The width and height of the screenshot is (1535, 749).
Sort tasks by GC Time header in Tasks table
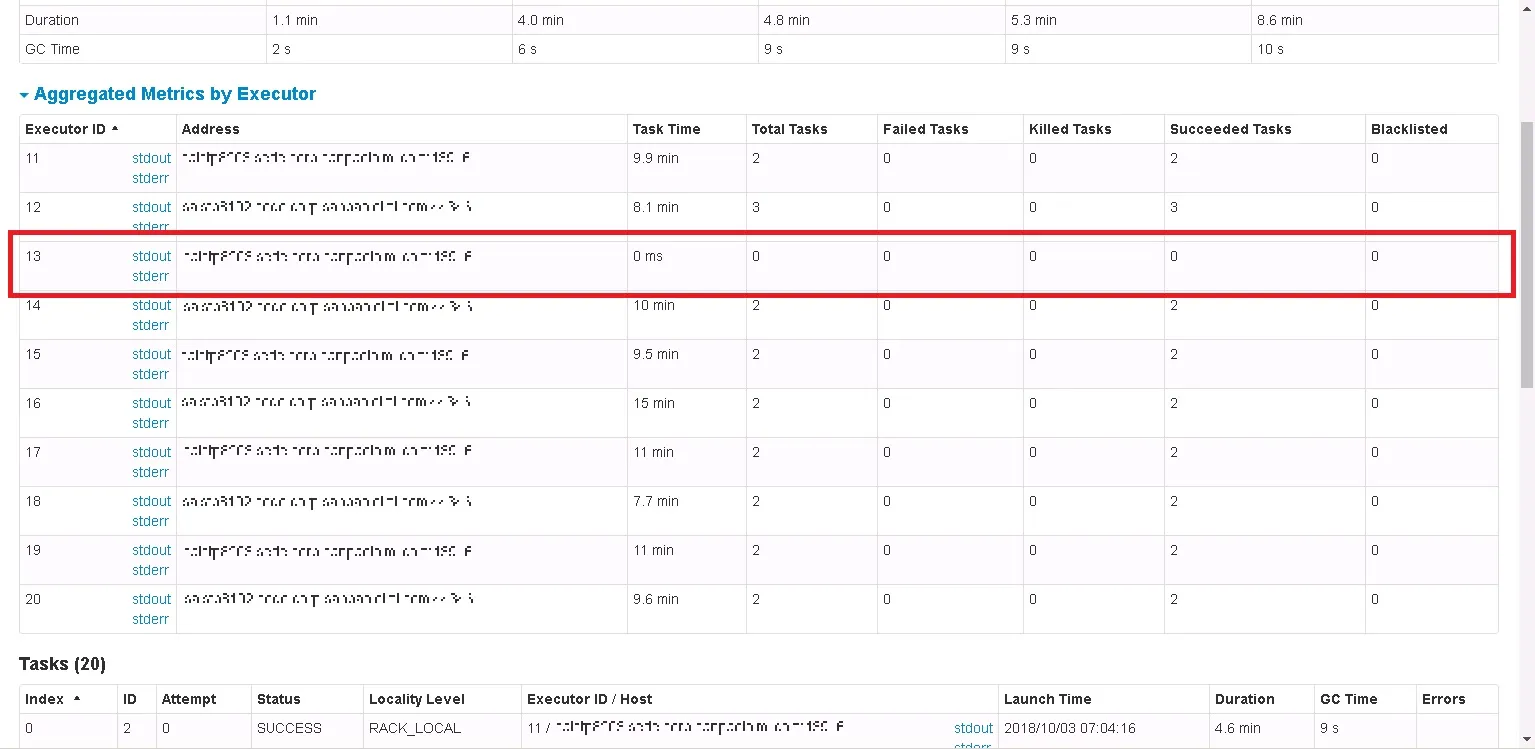click(x=1348, y=699)
